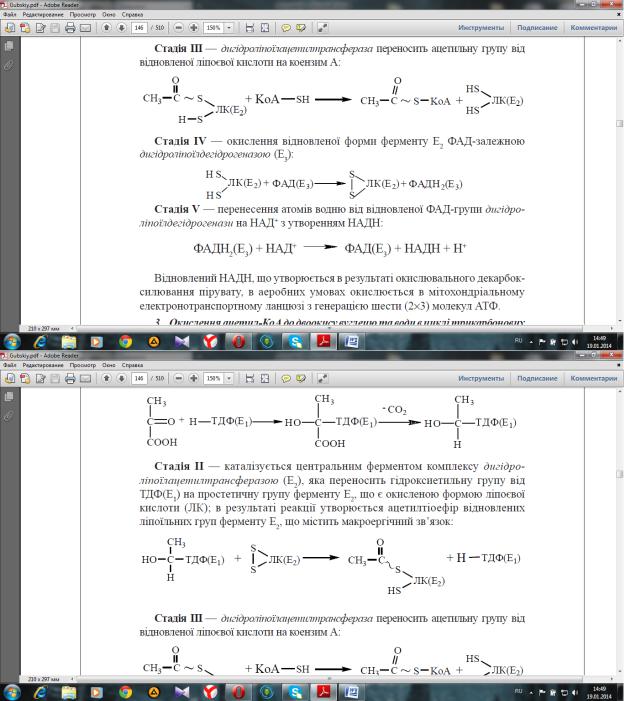Click the Print icon in upper window toolbar

70,28
